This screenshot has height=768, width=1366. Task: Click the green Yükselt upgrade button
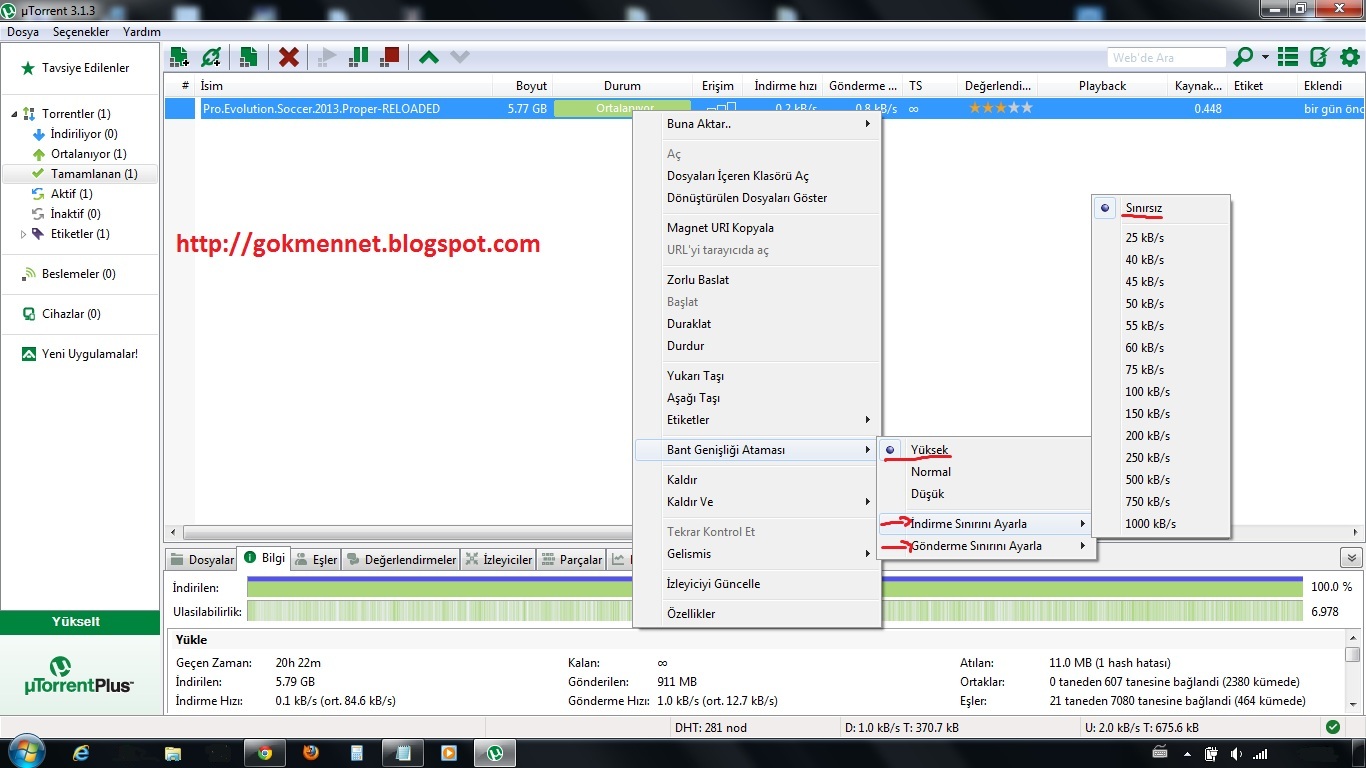(80, 622)
